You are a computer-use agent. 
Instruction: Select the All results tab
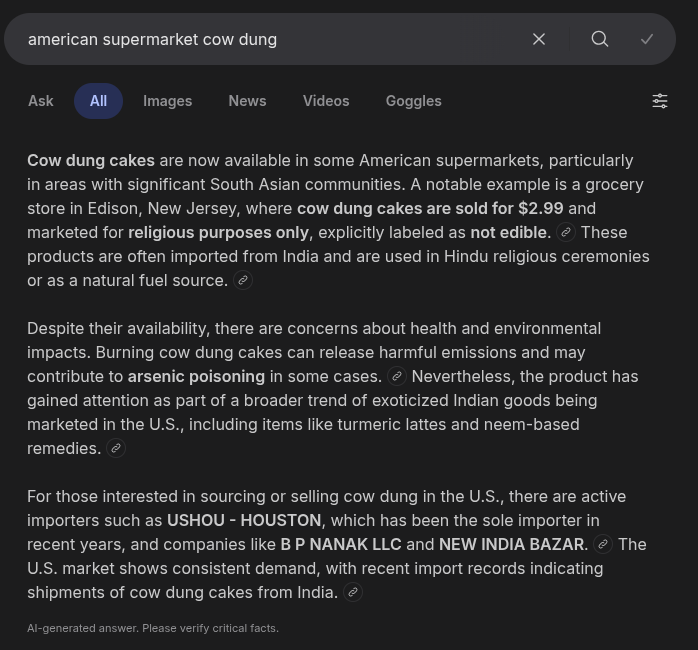[98, 101]
